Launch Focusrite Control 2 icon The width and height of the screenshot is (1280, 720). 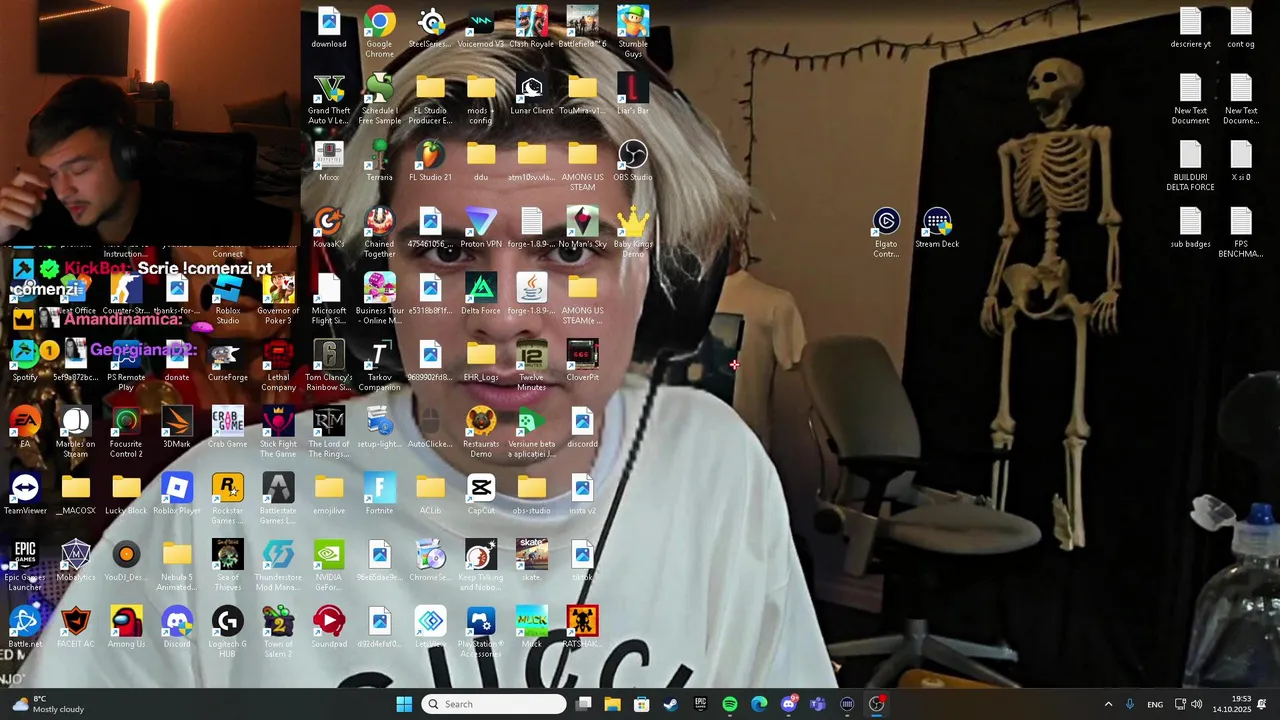tap(126, 432)
